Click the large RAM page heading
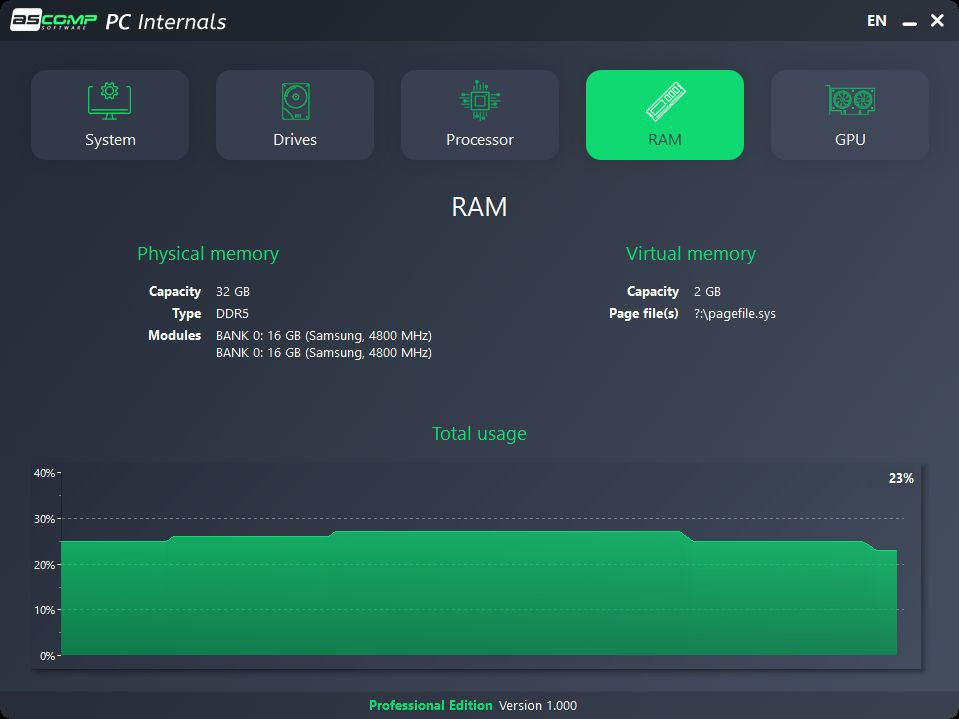The width and height of the screenshot is (959, 719). pos(480,207)
